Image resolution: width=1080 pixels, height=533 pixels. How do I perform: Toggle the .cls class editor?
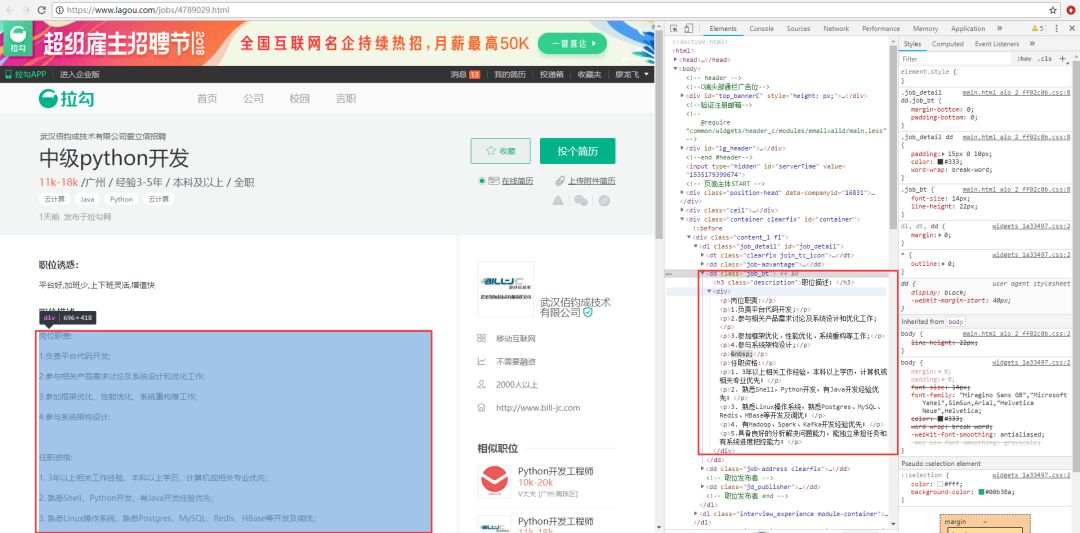click(1046, 59)
